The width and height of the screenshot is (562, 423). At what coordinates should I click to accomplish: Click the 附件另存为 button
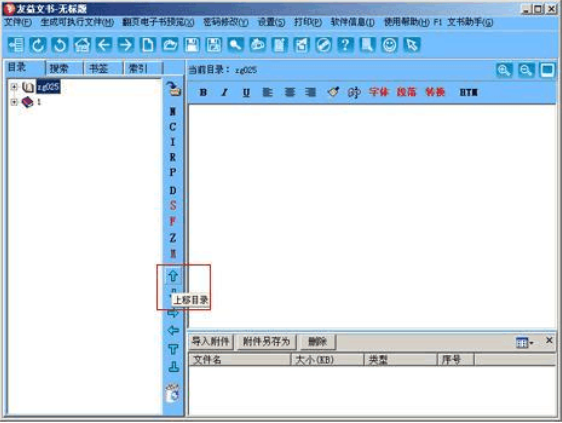coord(266,341)
